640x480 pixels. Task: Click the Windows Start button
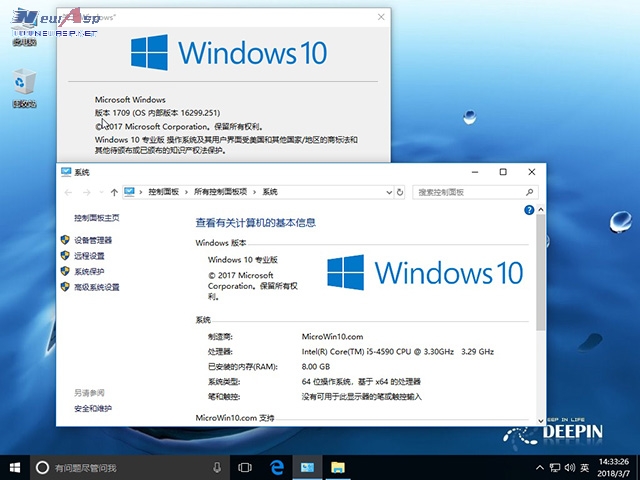click(x=15, y=467)
